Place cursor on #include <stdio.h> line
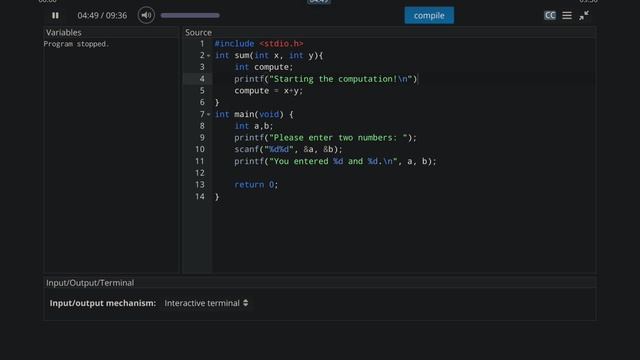The image size is (640, 360). tap(259, 44)
